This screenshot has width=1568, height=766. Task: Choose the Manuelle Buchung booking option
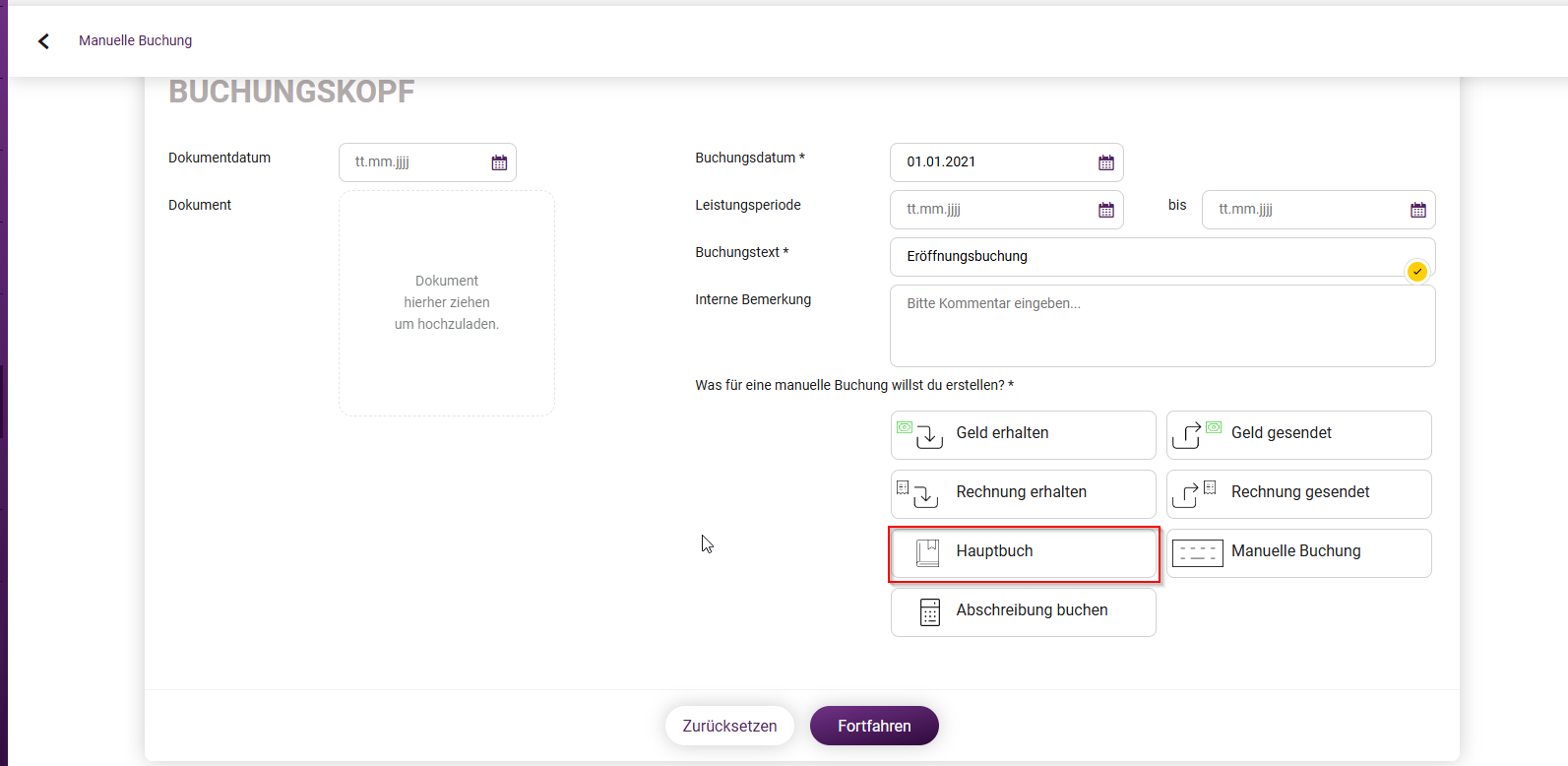click(x=1299, y=553)
